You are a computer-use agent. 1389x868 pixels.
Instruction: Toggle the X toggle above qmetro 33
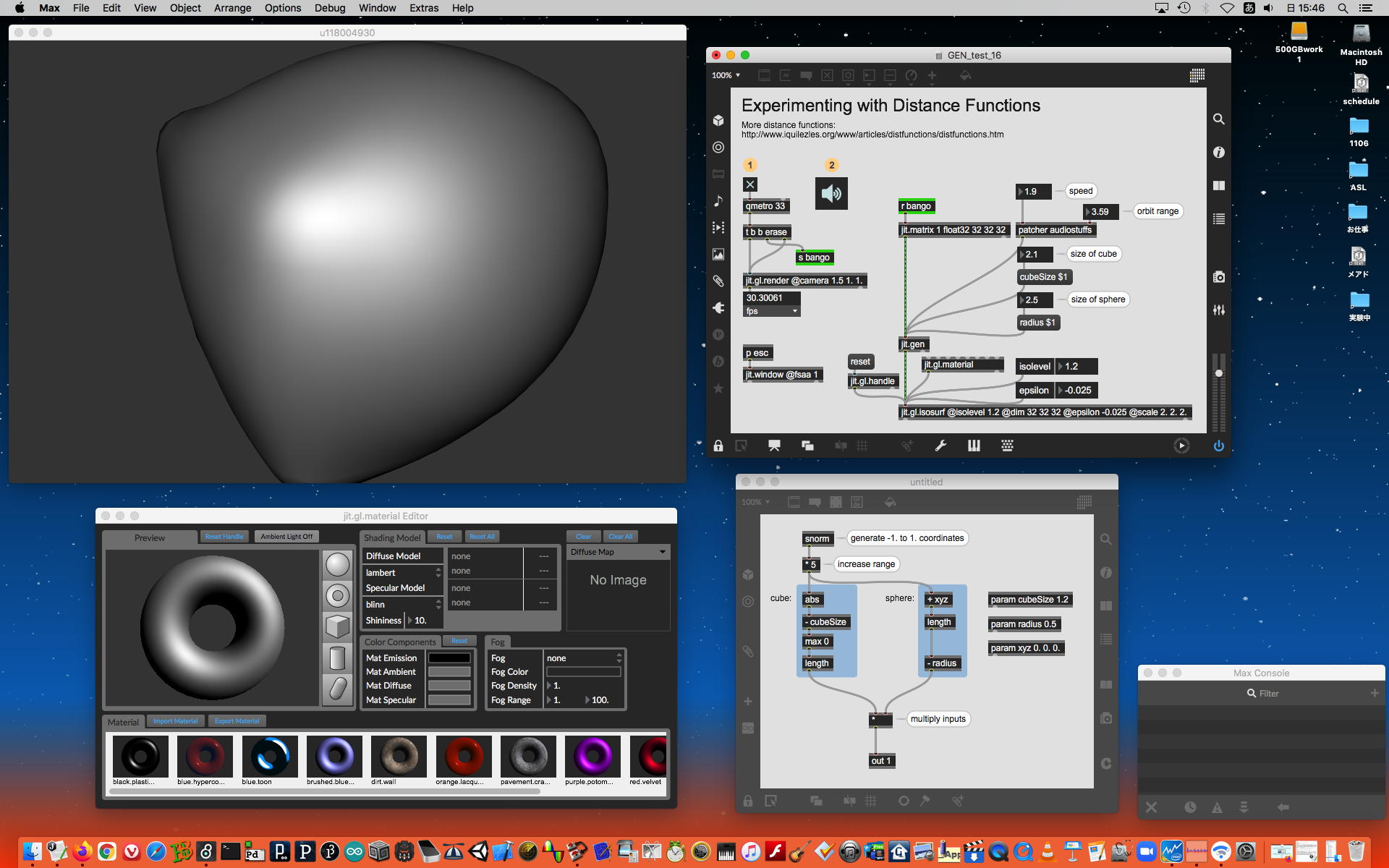coord(750,184)
